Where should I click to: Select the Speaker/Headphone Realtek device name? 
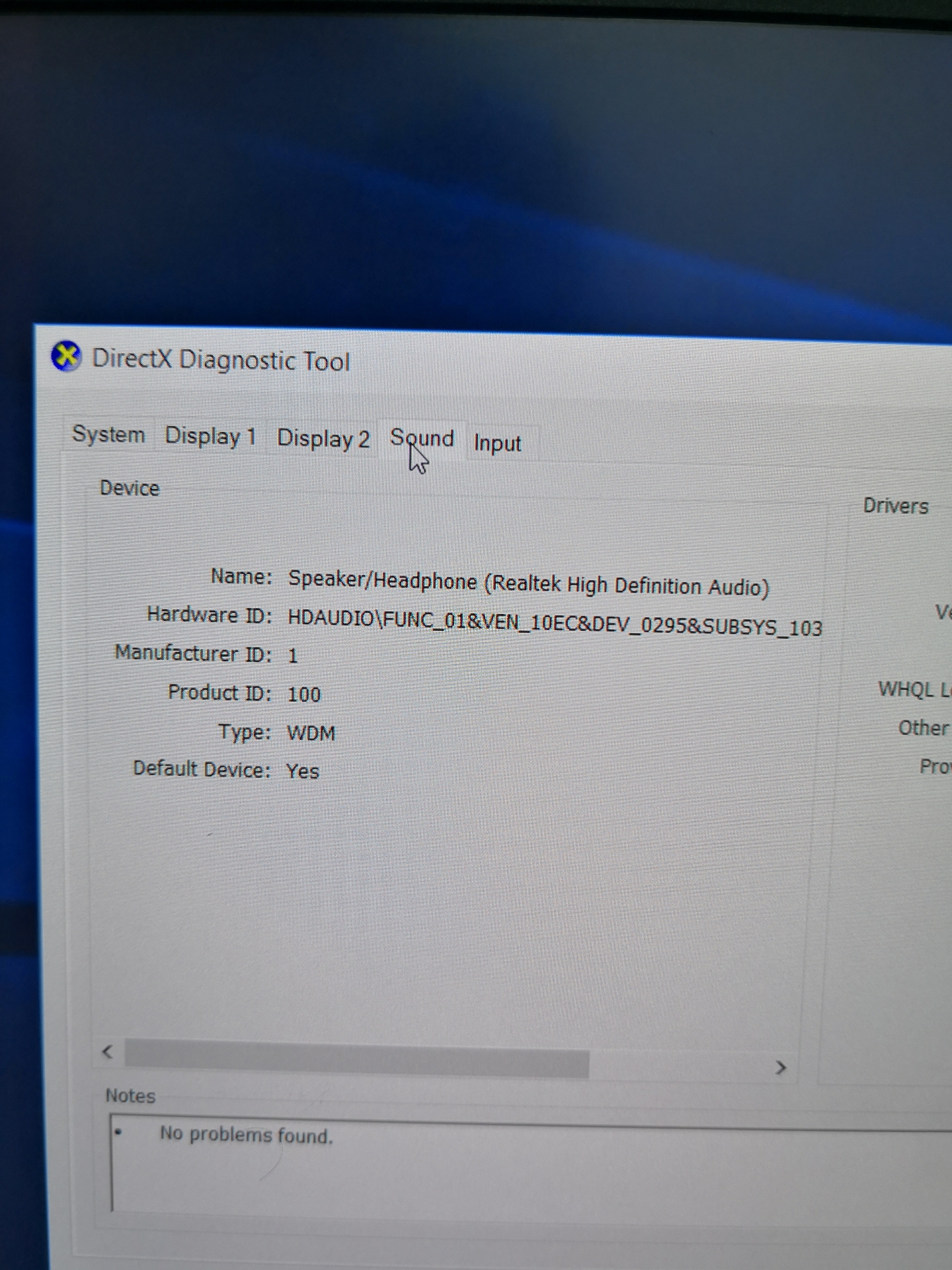528,583
